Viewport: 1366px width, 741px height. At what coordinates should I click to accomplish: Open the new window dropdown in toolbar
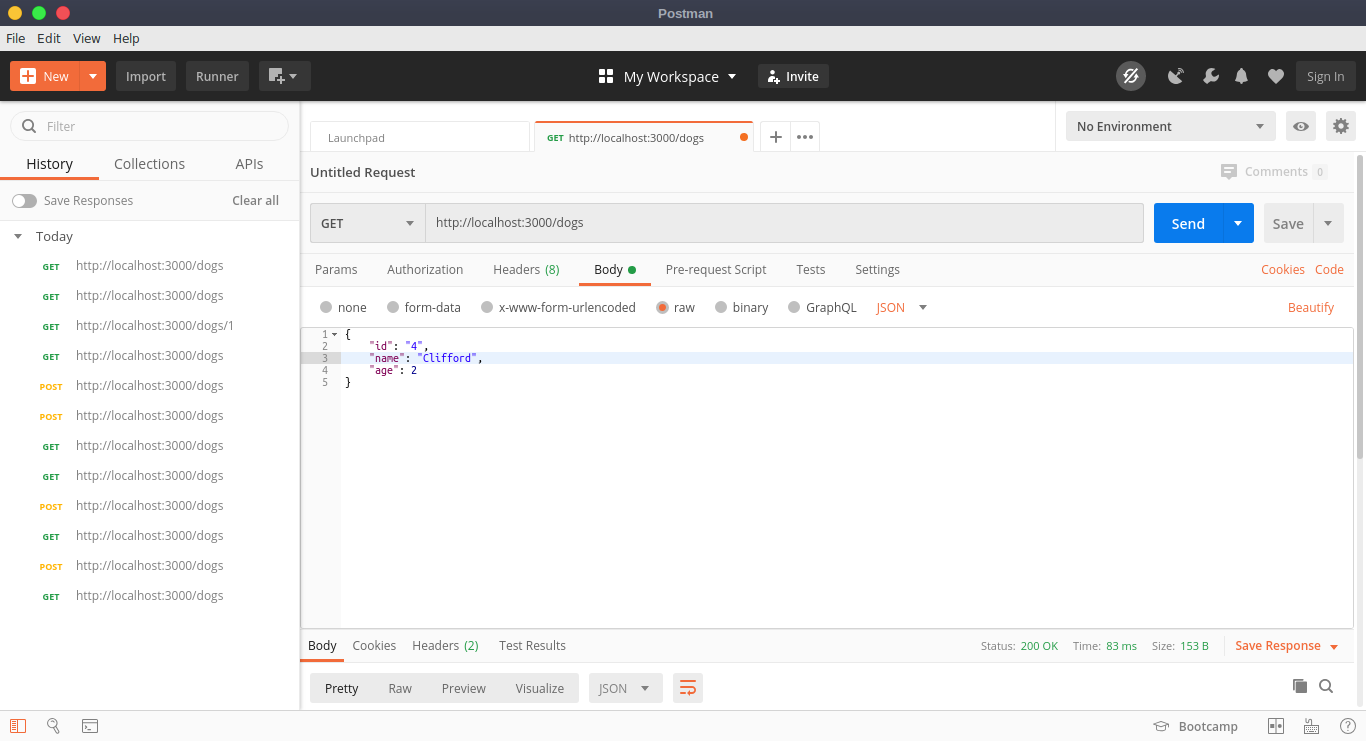pyautogui.click(x=285, y=76)
